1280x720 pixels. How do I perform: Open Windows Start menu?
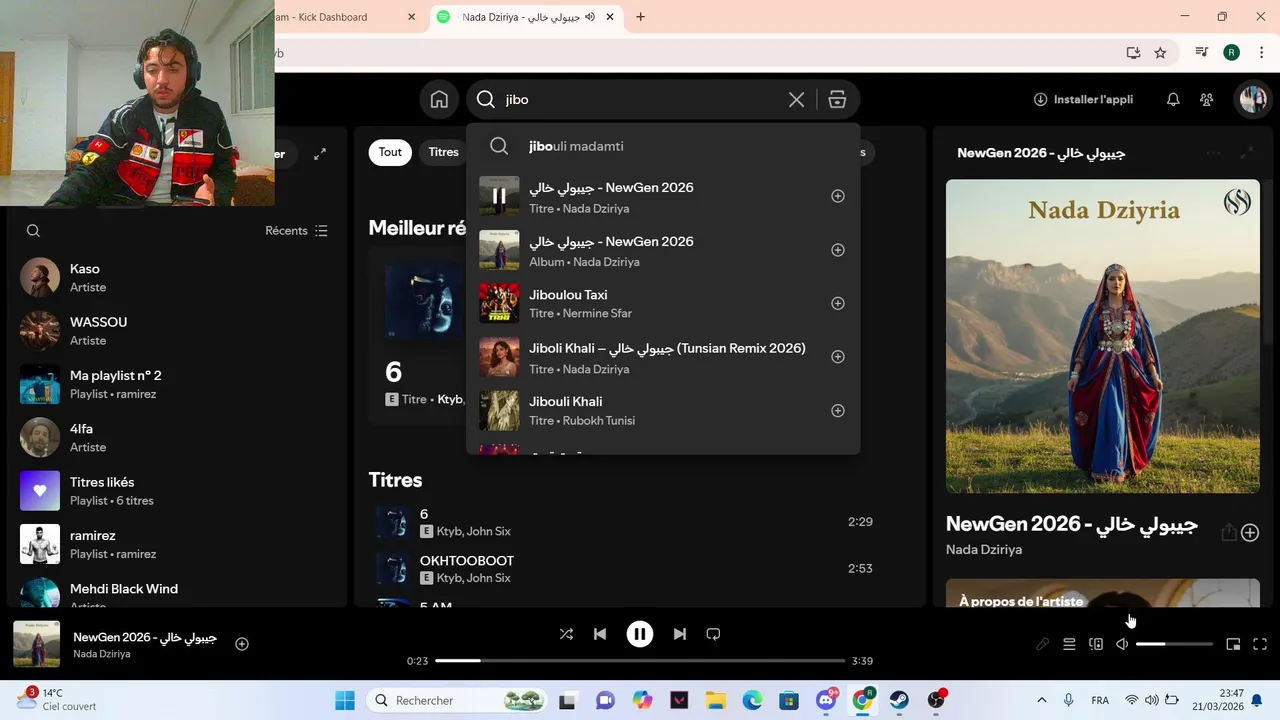pyautogui.click(x=345, y=700)
